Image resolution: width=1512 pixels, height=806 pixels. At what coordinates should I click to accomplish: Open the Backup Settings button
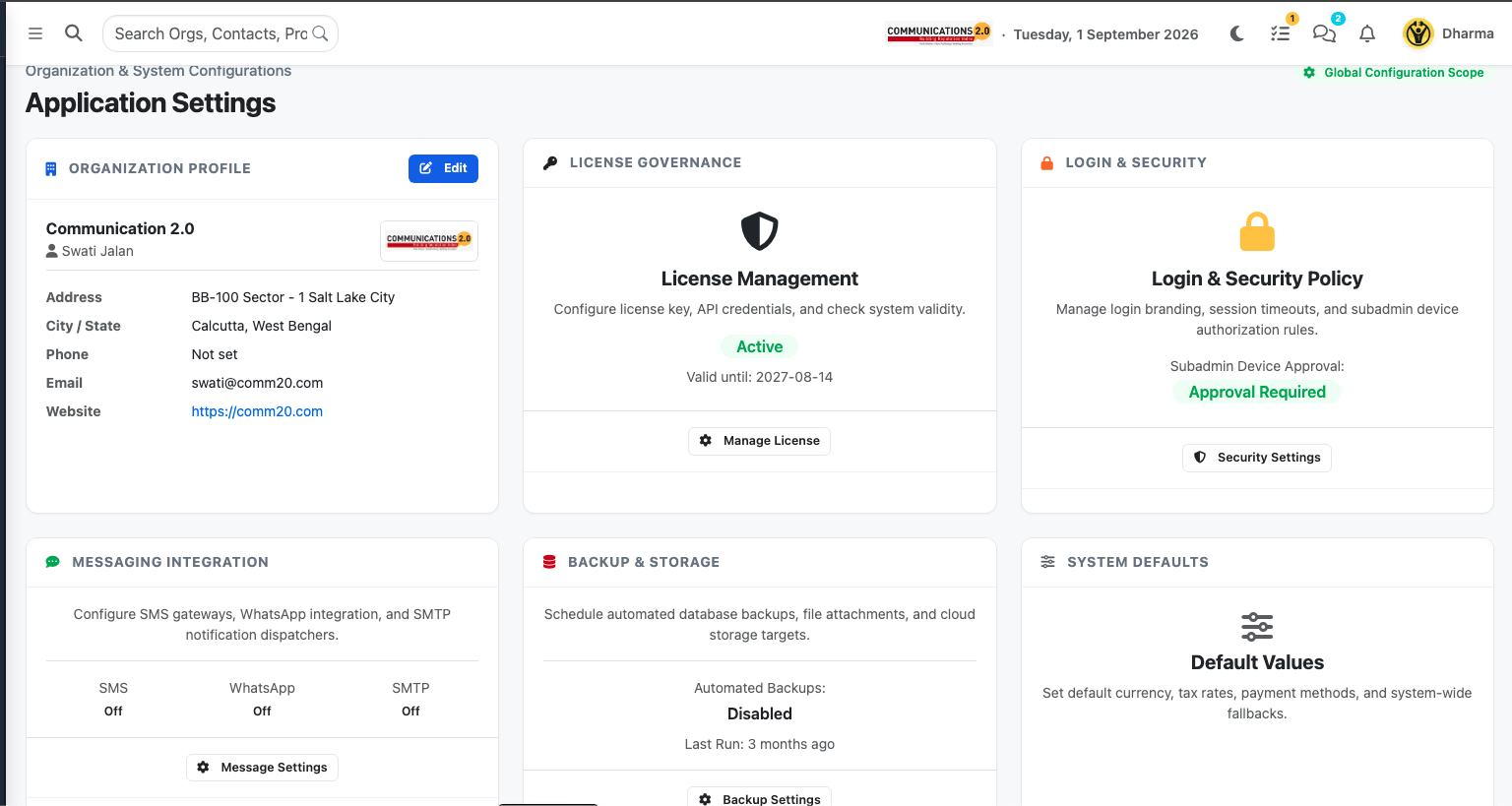[759, 798]
